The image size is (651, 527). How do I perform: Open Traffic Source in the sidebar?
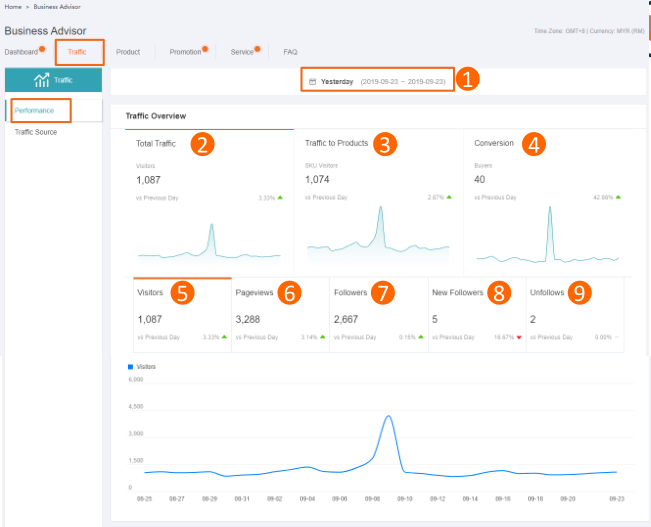[35, 132]
